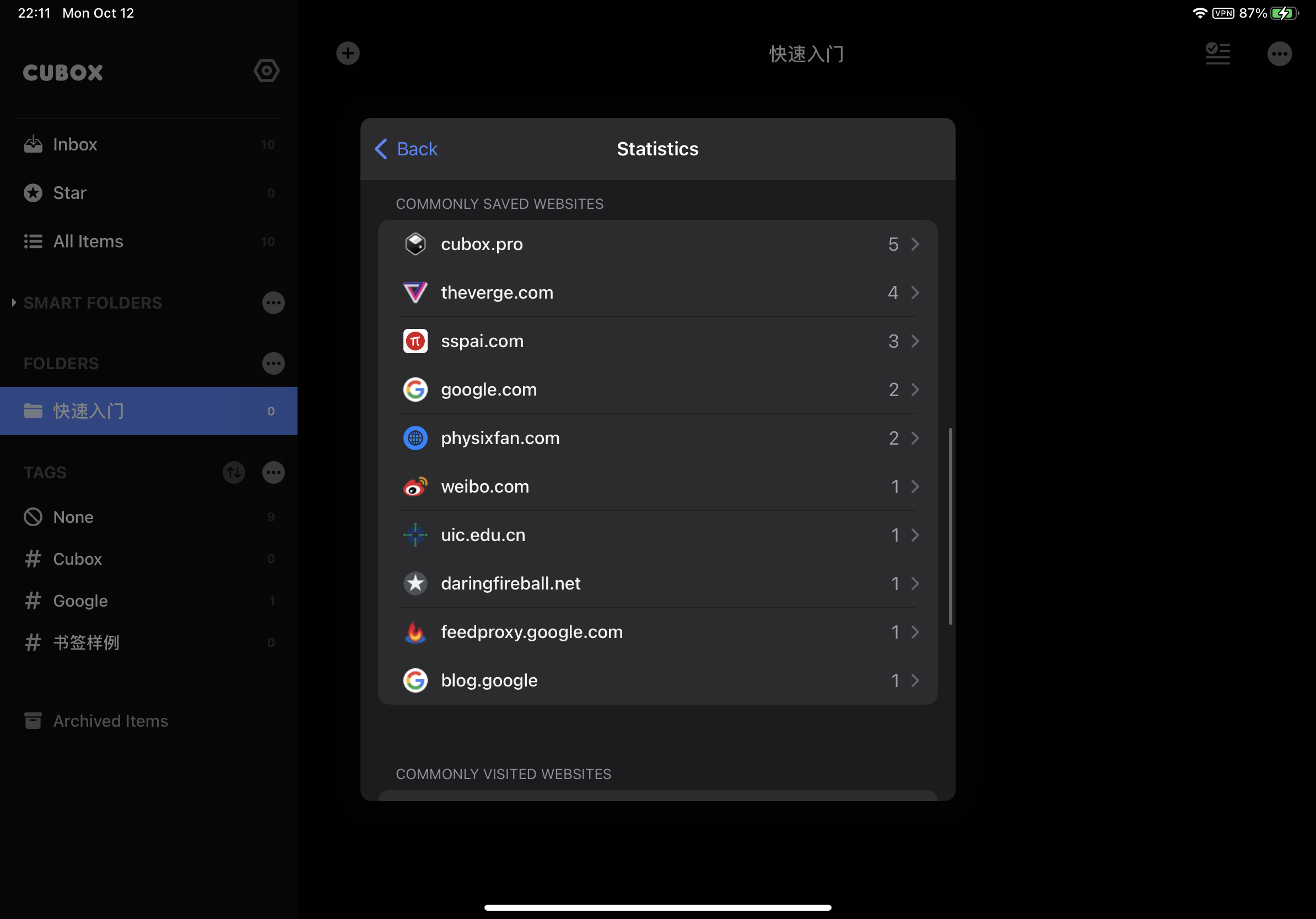This screenshot has height=919, width=1316.
Task: Open the Inbox tray icon
Action: click(x=33, y=144)
